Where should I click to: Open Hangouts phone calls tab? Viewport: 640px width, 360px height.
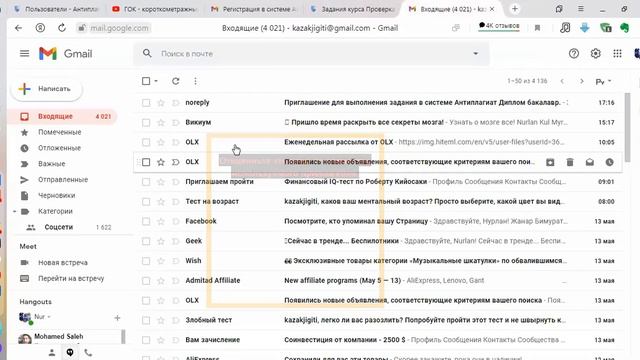88,353
